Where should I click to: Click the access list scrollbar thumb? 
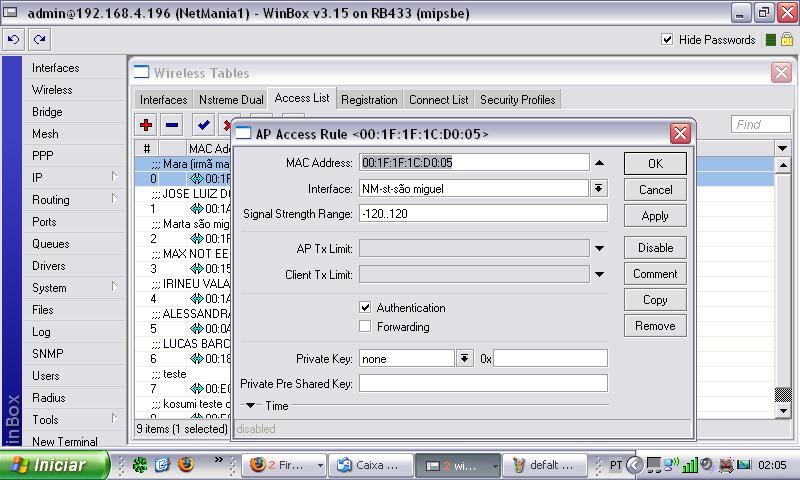click(783, 394)
